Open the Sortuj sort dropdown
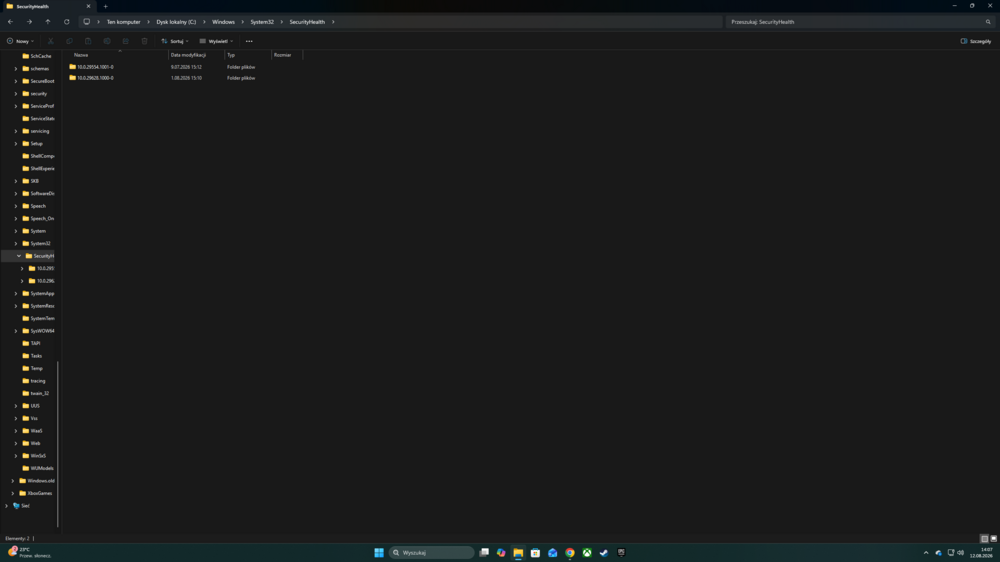 (175, 41)
